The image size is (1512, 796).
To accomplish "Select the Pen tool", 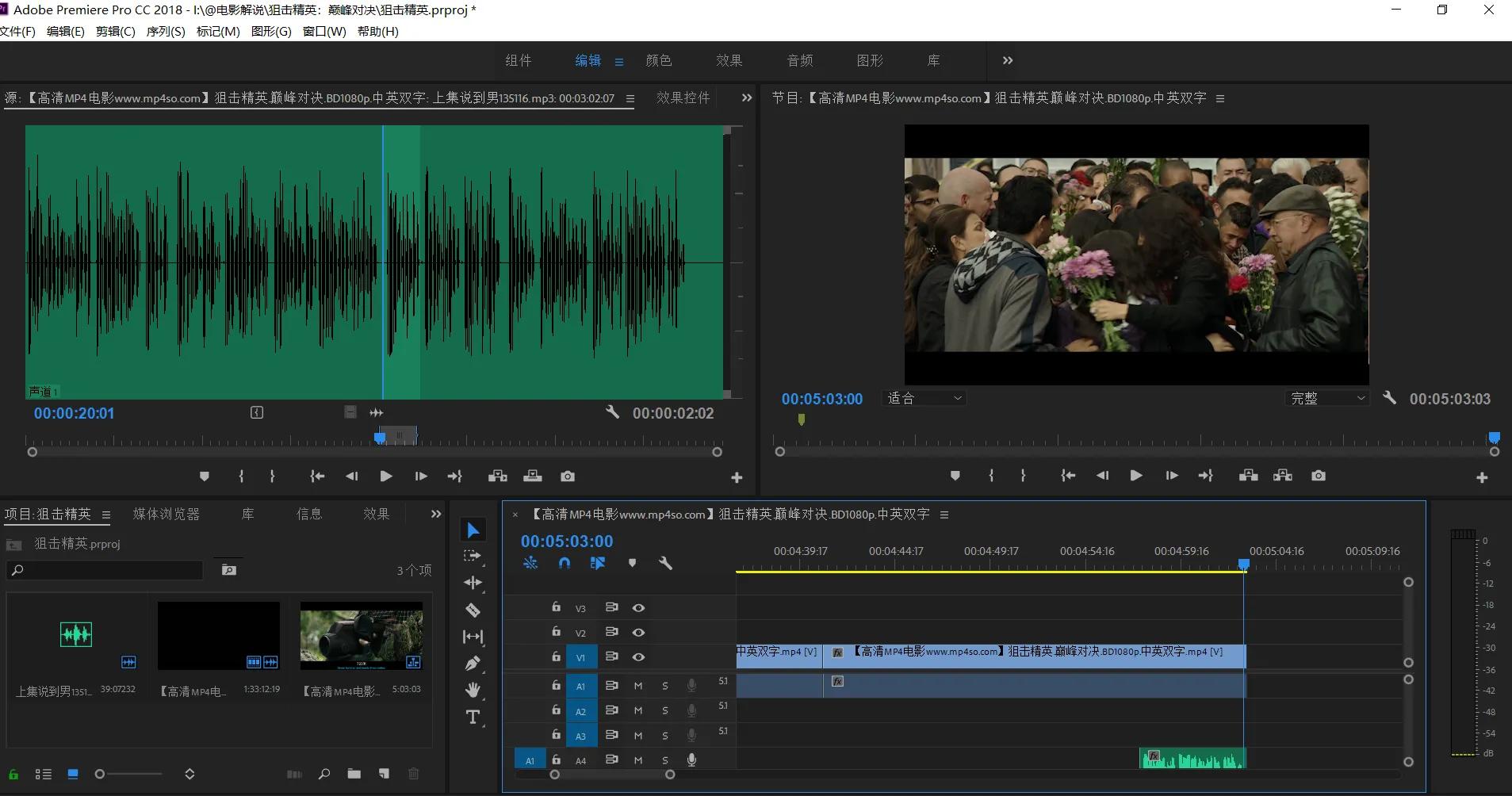I will [473, 664].
